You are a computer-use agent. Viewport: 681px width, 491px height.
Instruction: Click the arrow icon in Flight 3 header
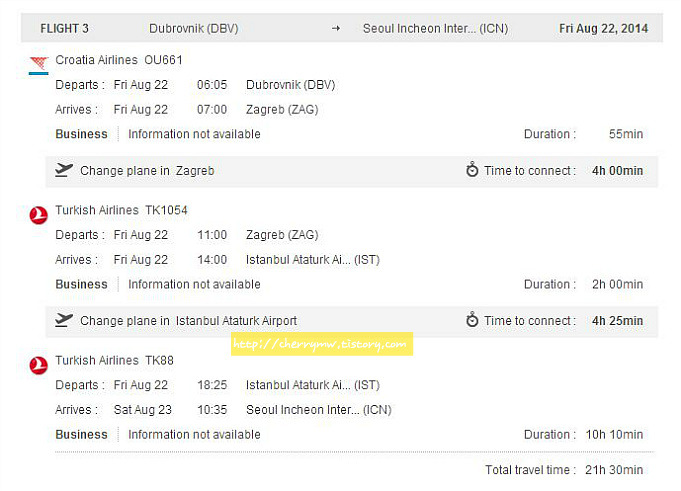(x=336, y=29)
